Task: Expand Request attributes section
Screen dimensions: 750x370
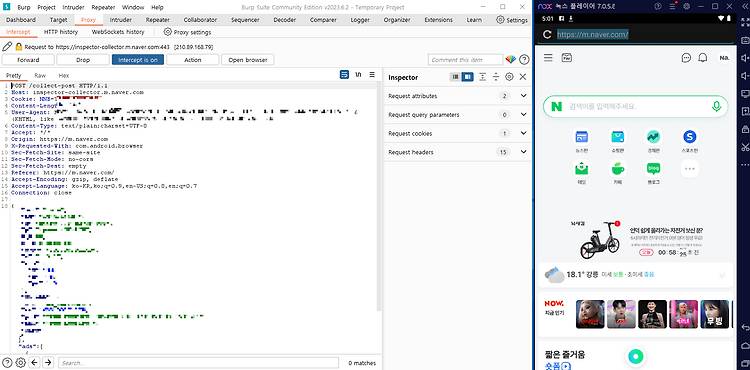Action: [x=458, y=96]
